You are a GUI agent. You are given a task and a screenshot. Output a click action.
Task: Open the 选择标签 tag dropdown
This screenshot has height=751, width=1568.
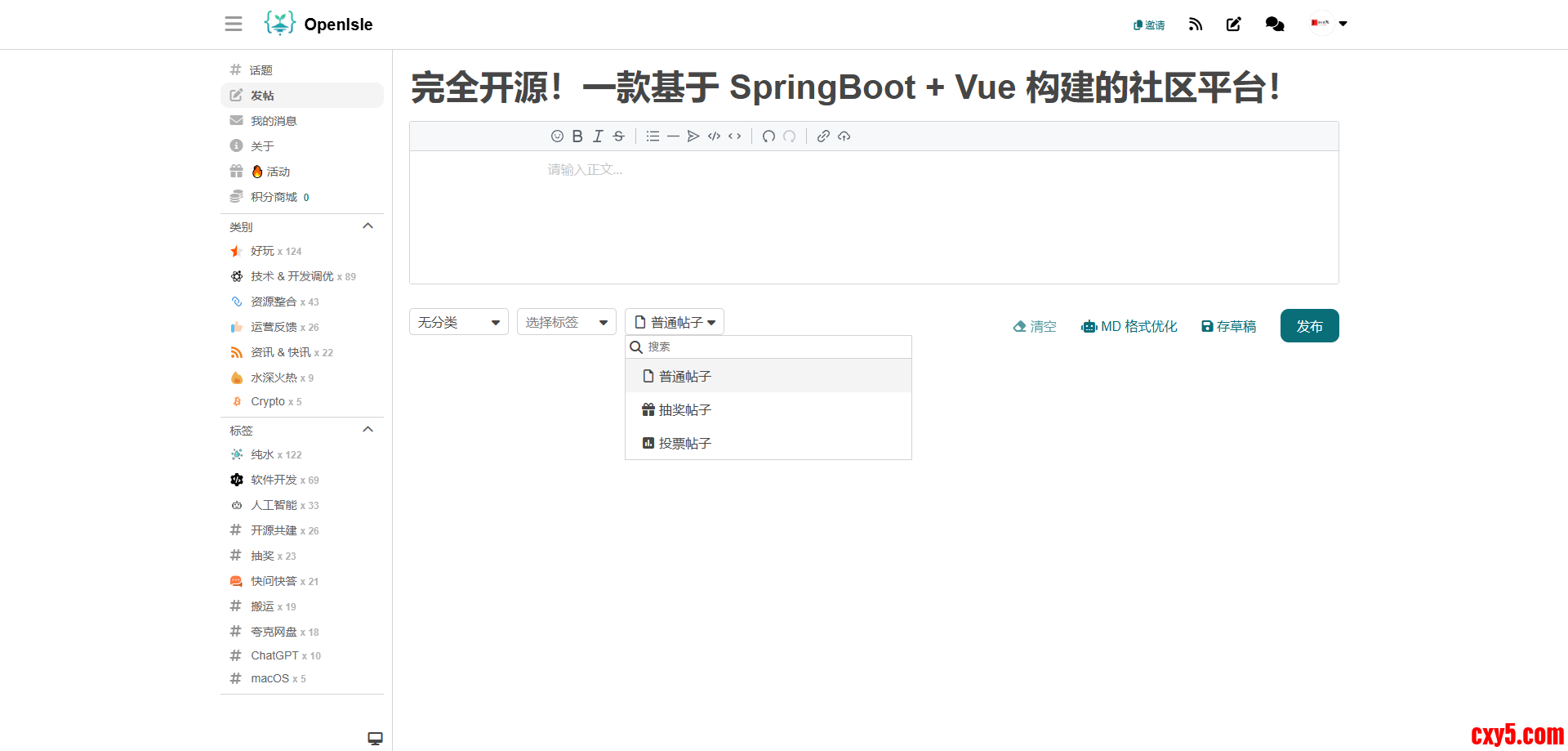(566, 322)
